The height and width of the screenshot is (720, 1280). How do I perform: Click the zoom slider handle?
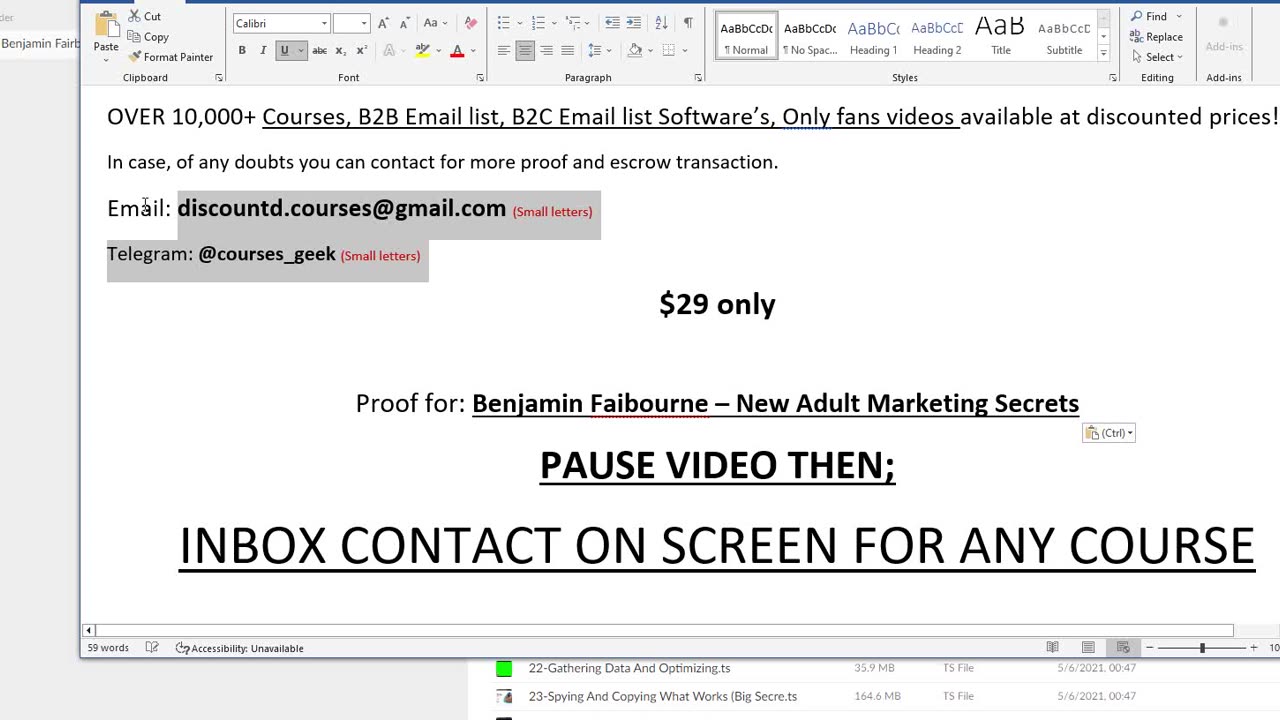[1202, 648]
